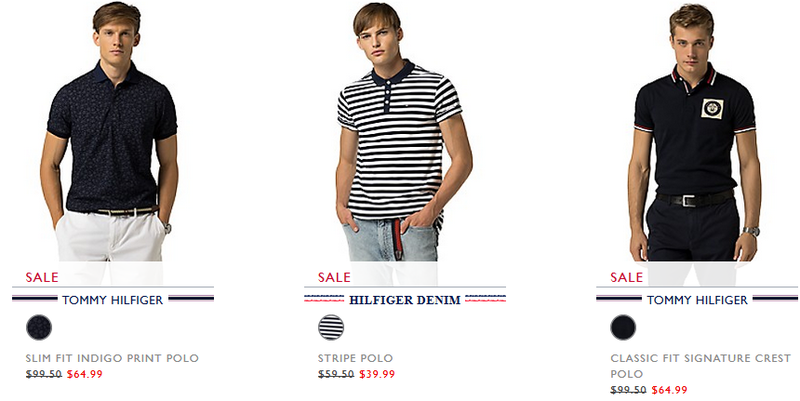The image size is (800, 401).
Task: Click the Hilfiger Denim brand logo
Action: coord(405,299)
